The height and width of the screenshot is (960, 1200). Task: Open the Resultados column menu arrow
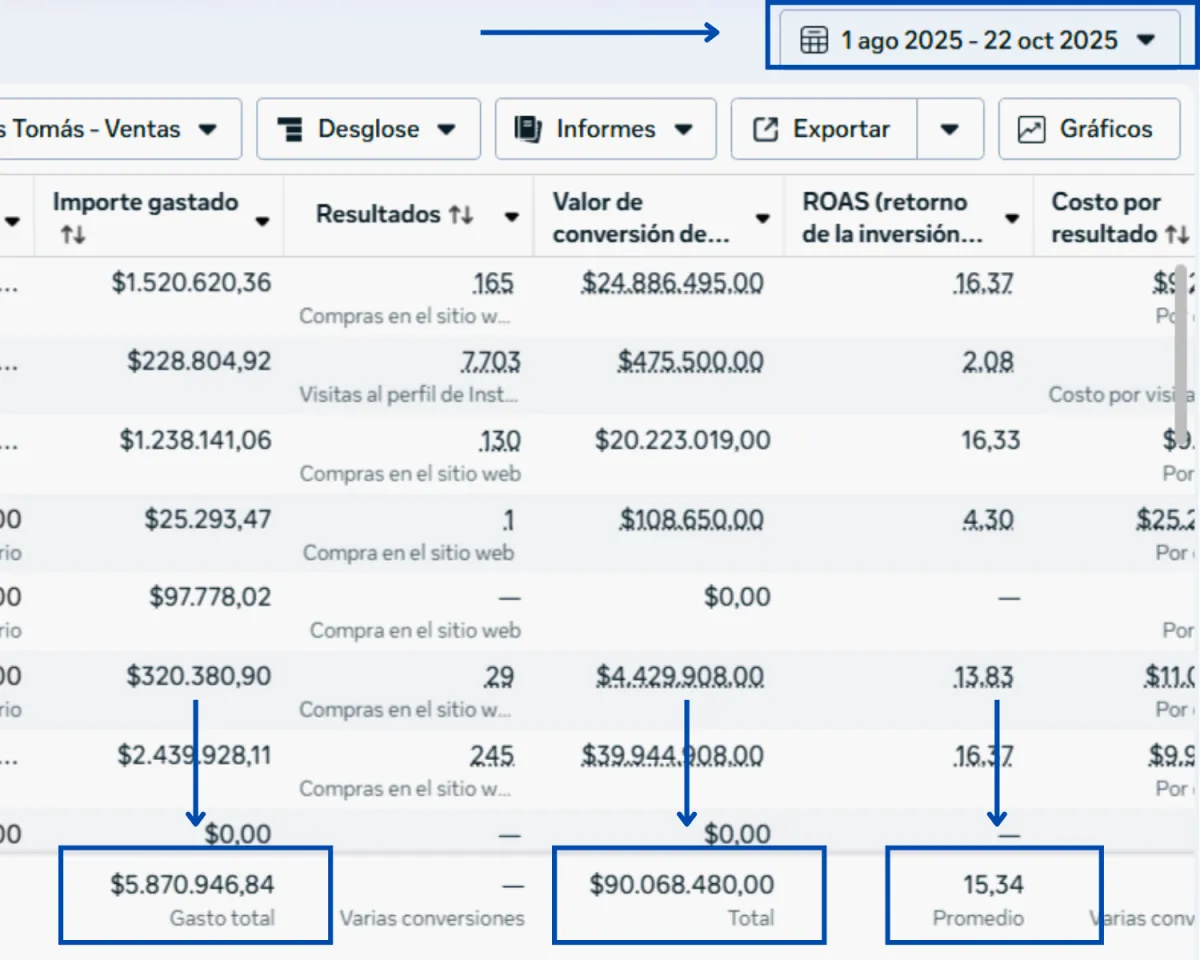[512, 216]
